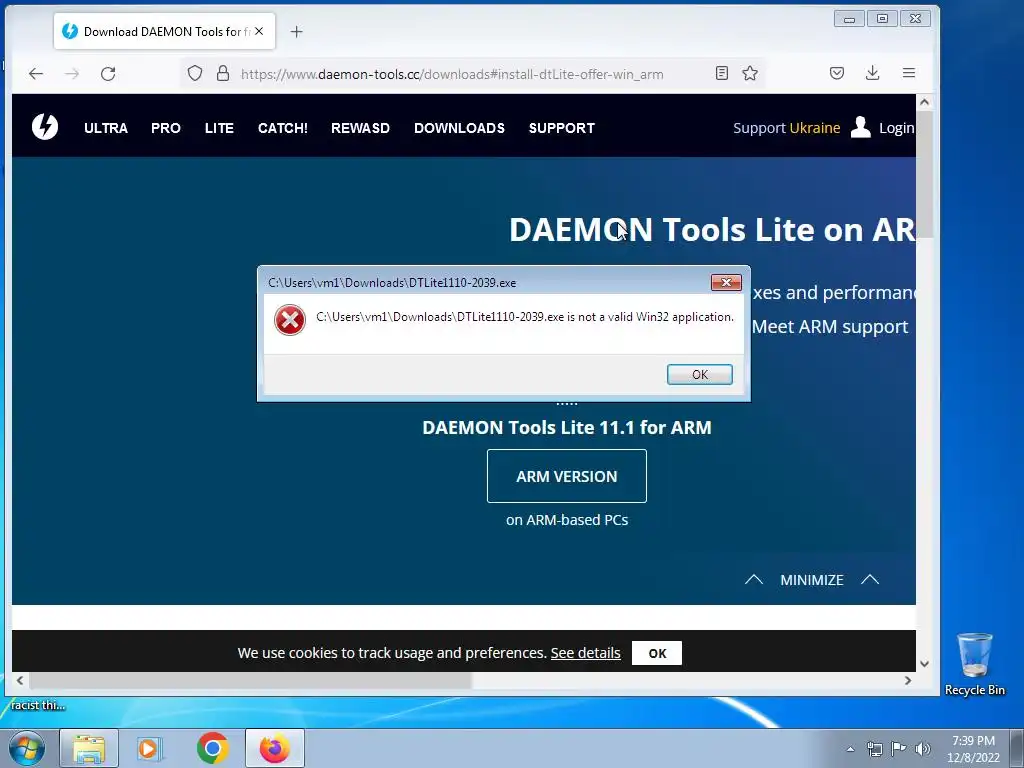Image resolution: width=1024 pixels, height=768 pixels.
Task: Open a new tab with plus button
Action: [x=296, y=31]
